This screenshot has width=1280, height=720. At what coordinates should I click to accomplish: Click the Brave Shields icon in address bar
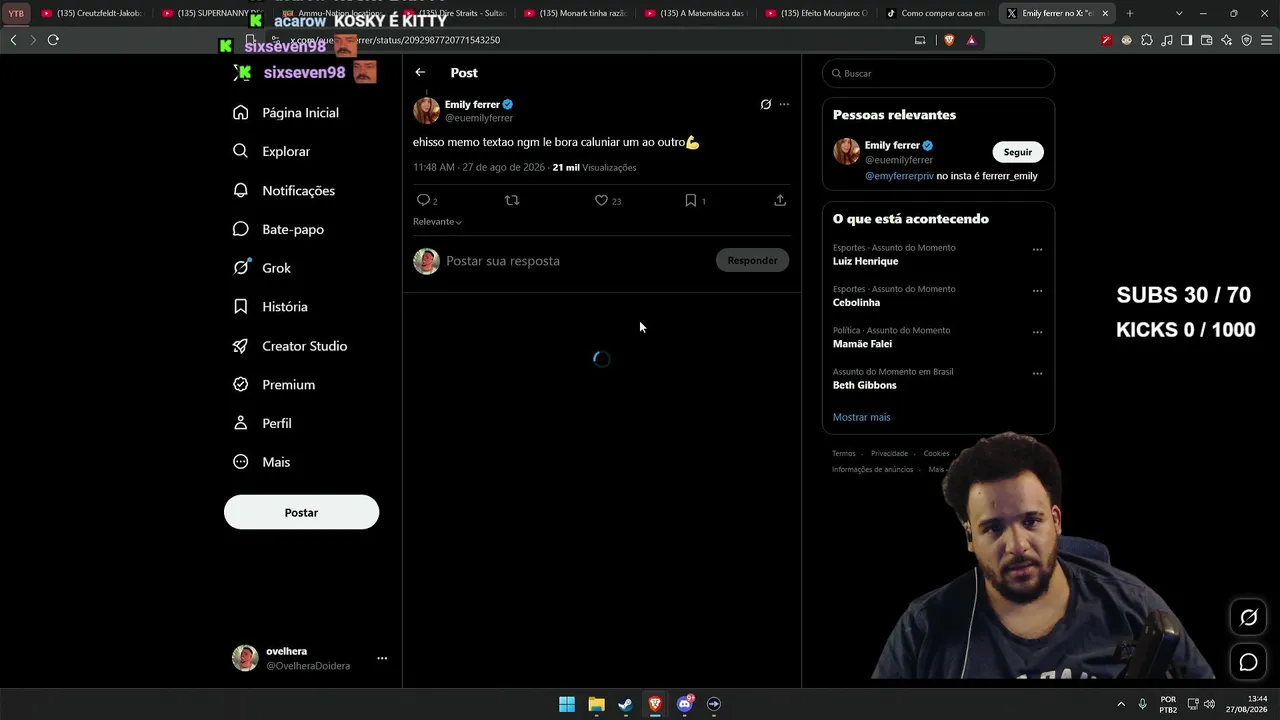point(949,40)
